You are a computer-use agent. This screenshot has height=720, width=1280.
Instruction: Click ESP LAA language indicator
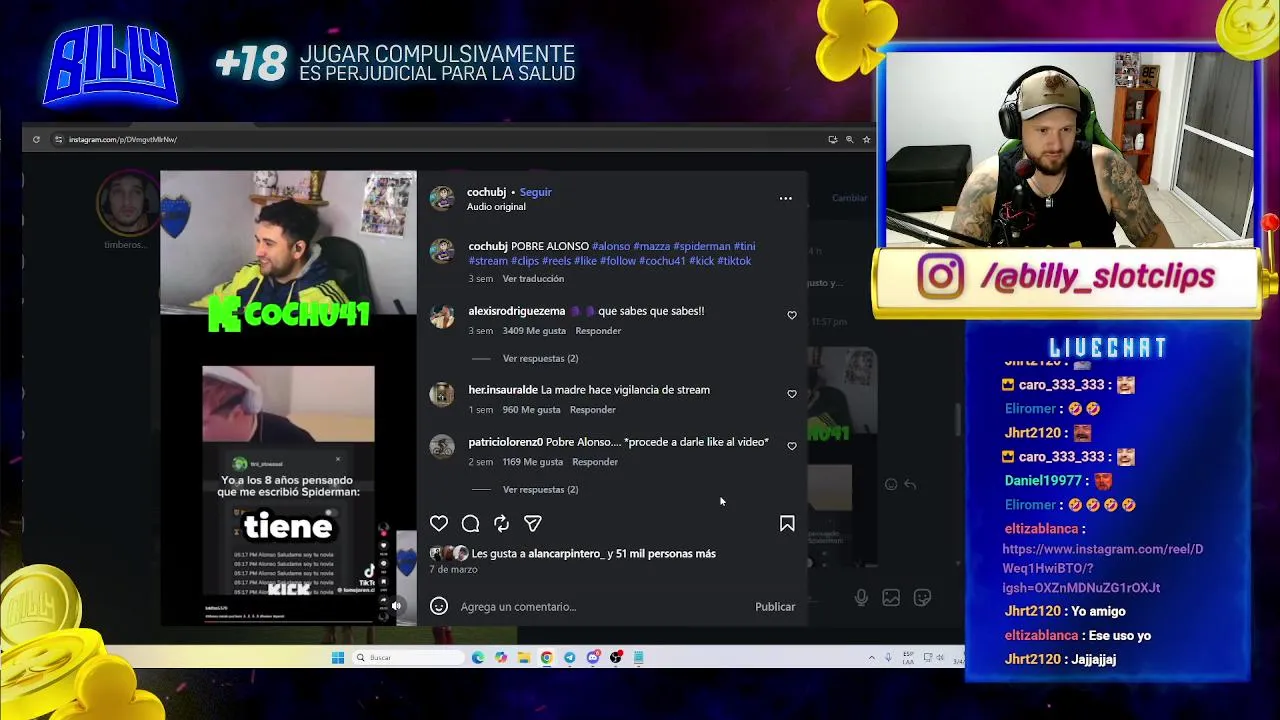908,657
